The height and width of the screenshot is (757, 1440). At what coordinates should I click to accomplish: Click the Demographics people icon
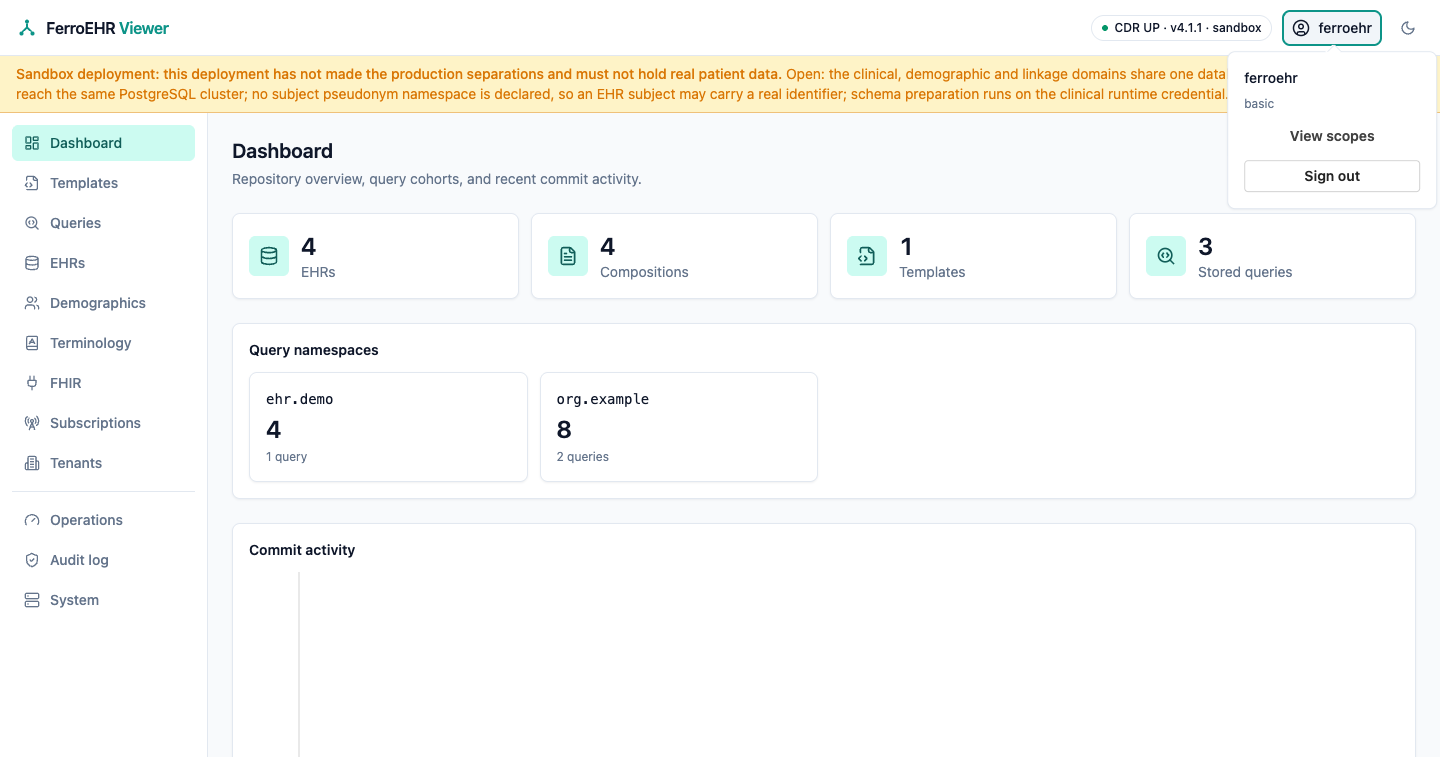pos(32,303)
